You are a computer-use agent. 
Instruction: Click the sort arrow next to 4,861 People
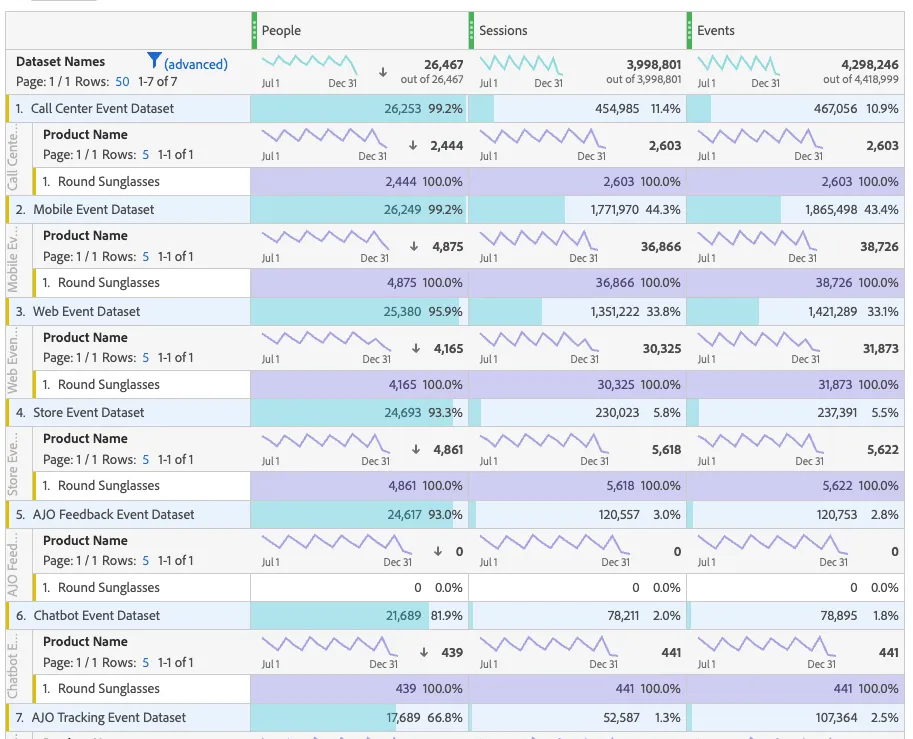coord(416,450)
